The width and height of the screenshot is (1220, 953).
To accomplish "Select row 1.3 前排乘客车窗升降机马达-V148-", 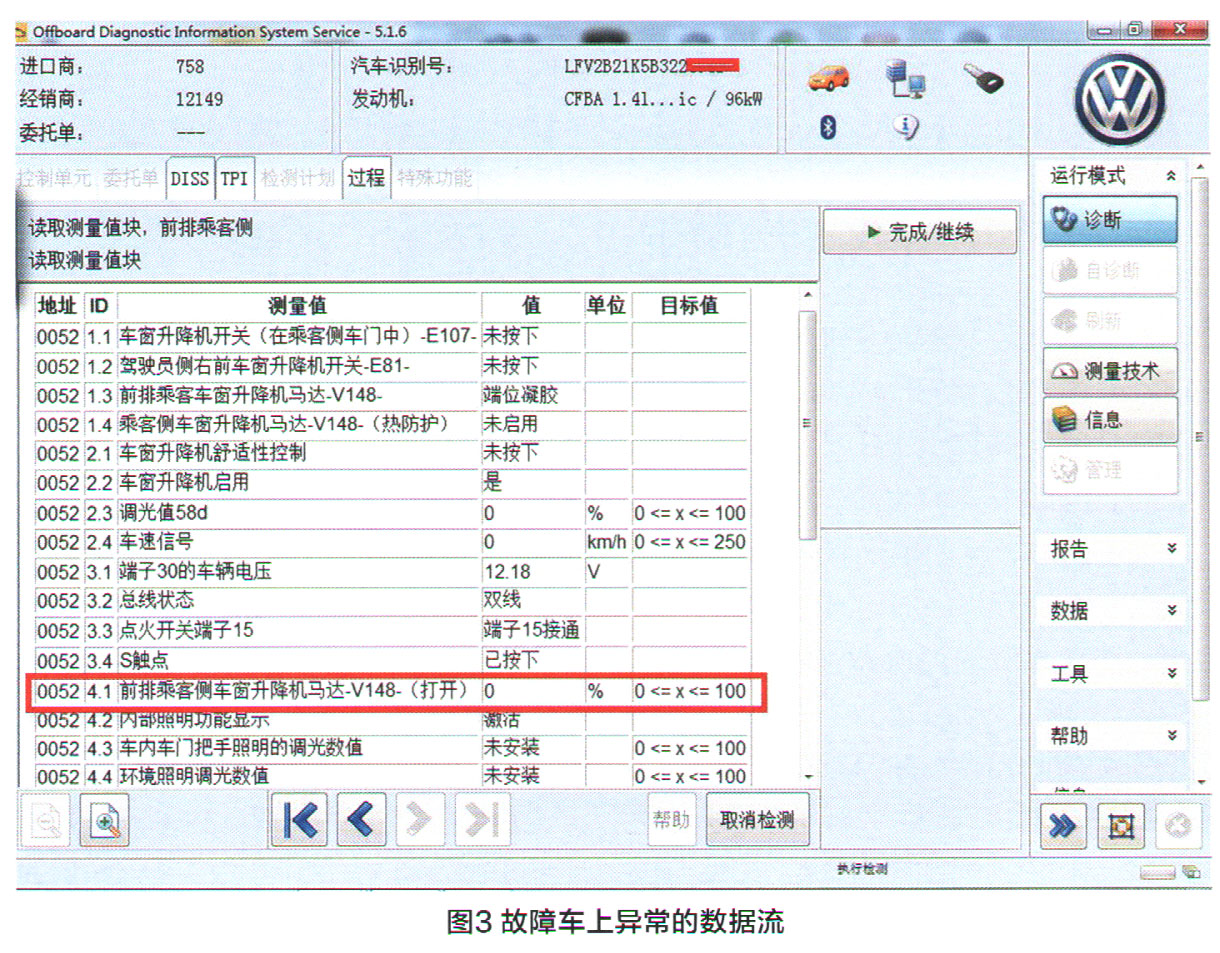I will (x=391, y=394).
